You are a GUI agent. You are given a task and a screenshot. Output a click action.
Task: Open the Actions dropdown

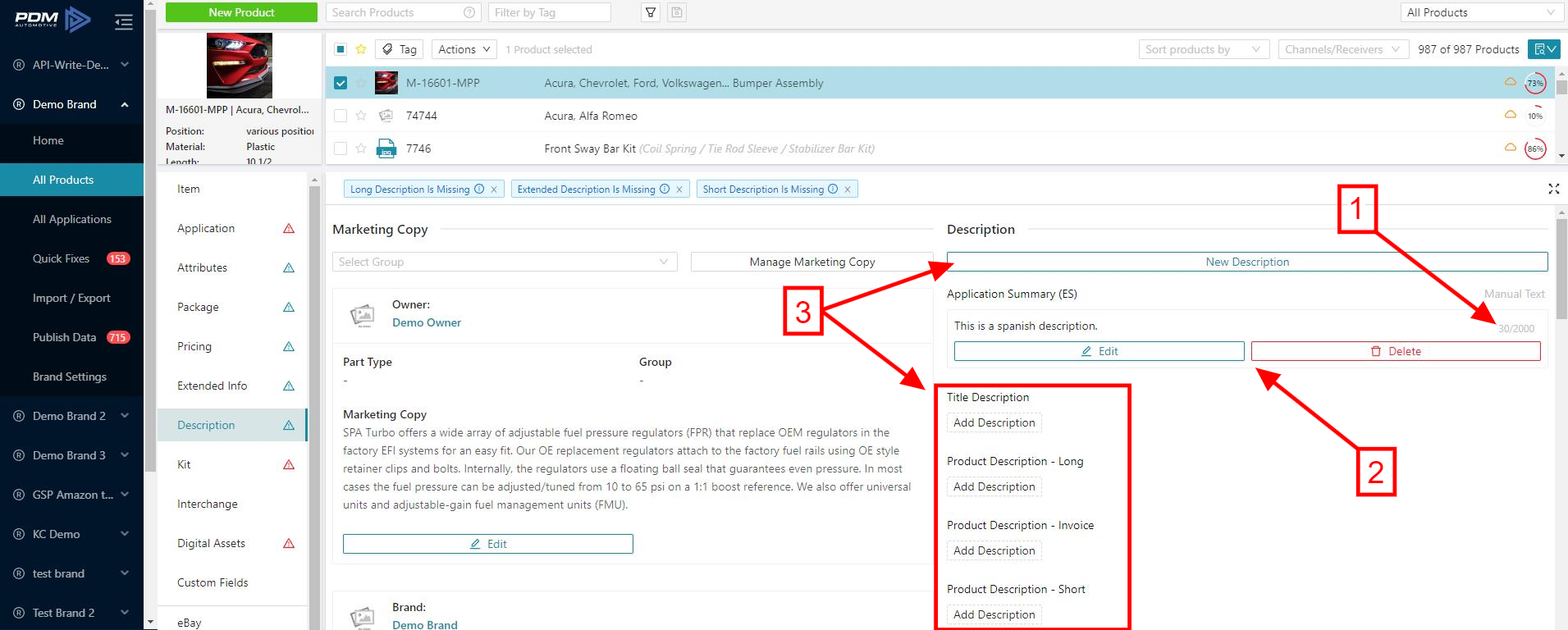(464, 49)
